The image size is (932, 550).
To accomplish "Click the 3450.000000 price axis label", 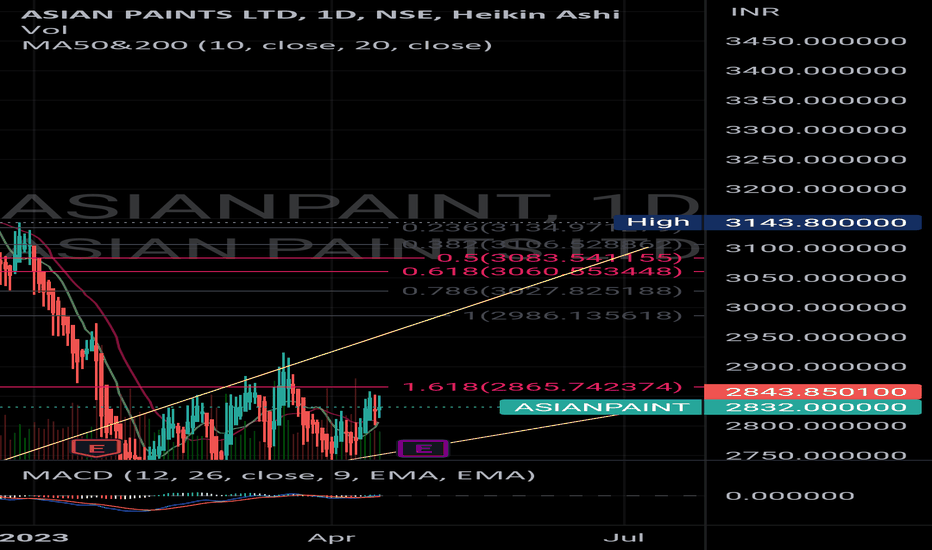I will coord(816,41).
